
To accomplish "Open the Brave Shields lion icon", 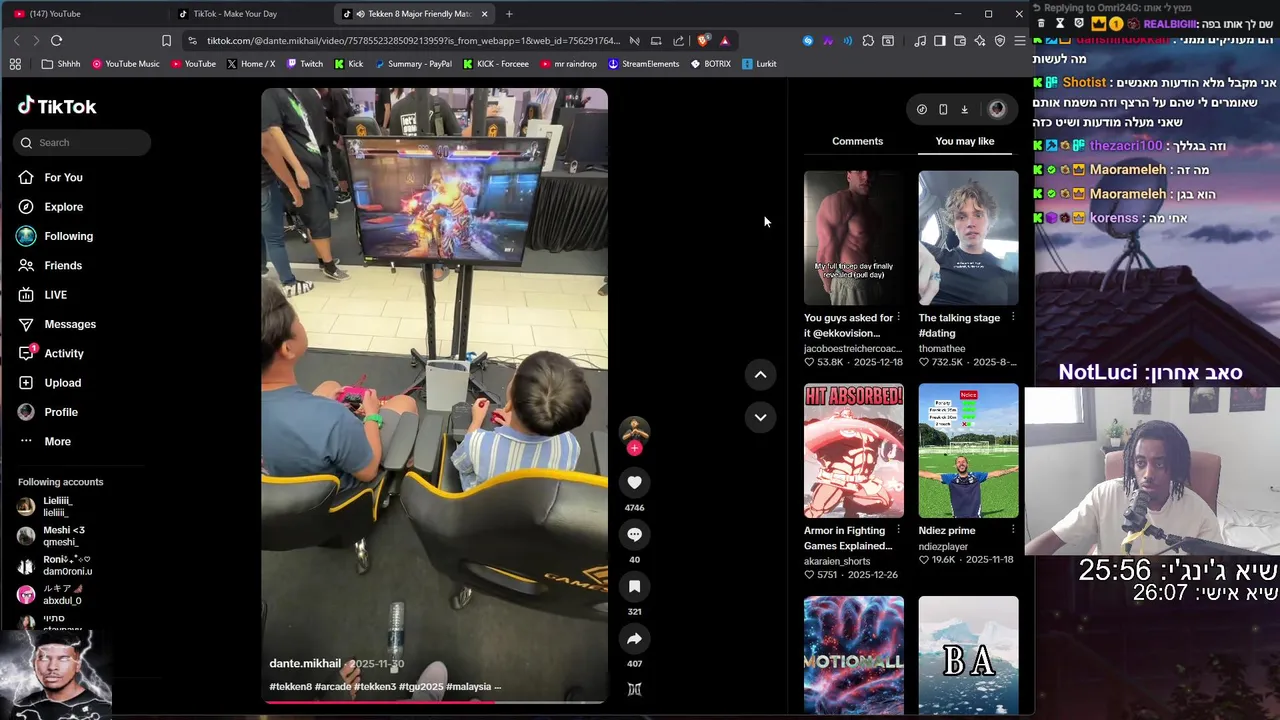I will [x=703, y=40].
